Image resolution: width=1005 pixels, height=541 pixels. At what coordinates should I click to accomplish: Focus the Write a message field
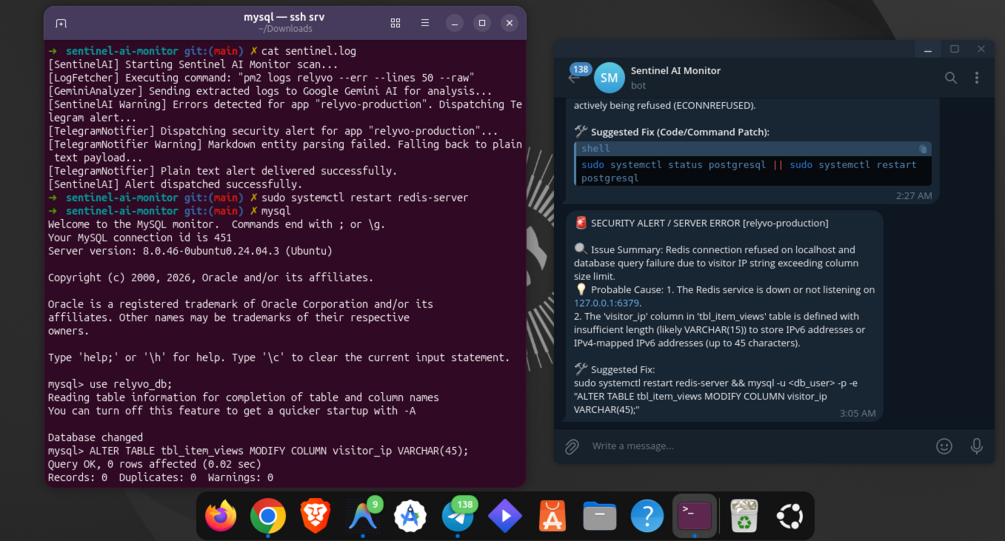point(758,446)
